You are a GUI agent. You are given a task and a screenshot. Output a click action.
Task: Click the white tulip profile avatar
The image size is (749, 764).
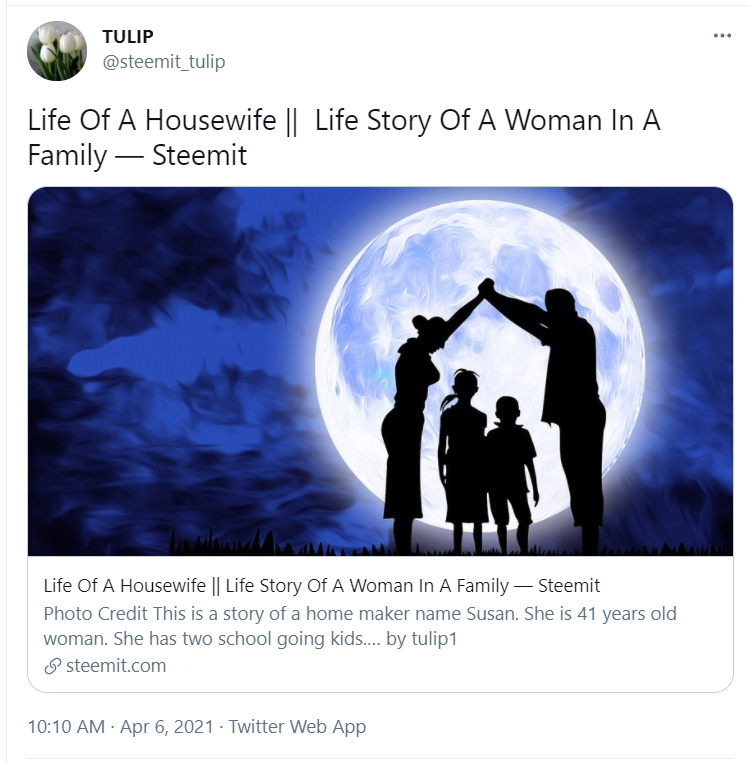click(57, 51)
